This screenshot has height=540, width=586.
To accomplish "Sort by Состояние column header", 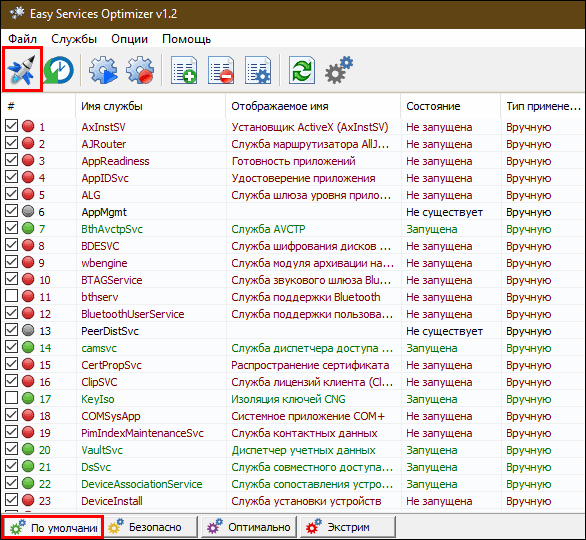I will pos(451,106).
